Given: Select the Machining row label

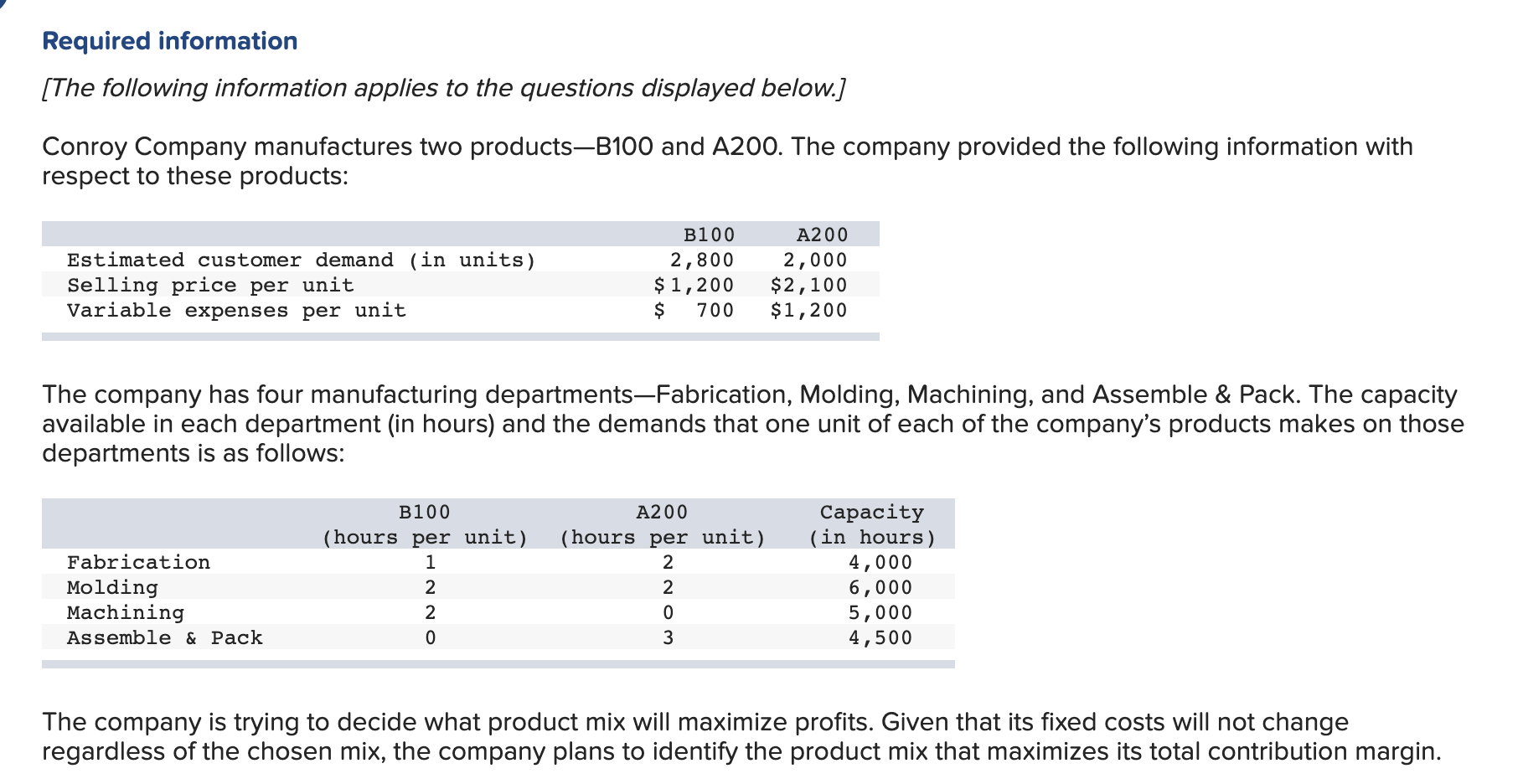Looking at the screenshot, I should 126,612.
